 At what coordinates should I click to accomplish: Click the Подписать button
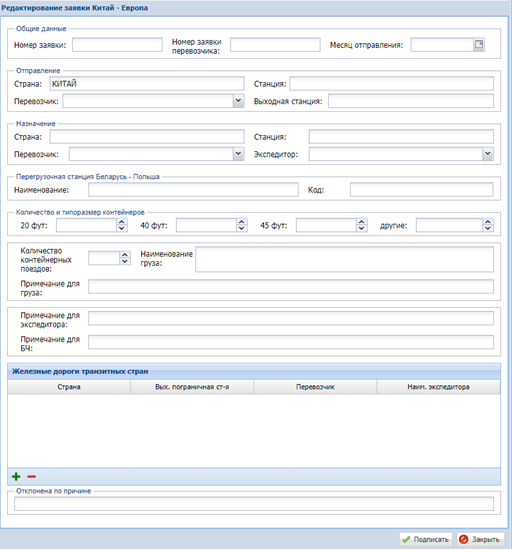pyautogui.click(x=426, y=539)
